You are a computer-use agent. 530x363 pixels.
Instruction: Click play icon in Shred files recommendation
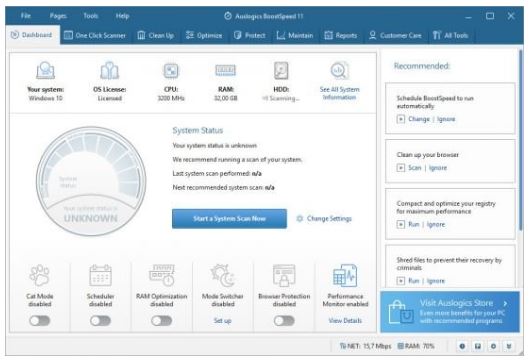coord(401,281)
